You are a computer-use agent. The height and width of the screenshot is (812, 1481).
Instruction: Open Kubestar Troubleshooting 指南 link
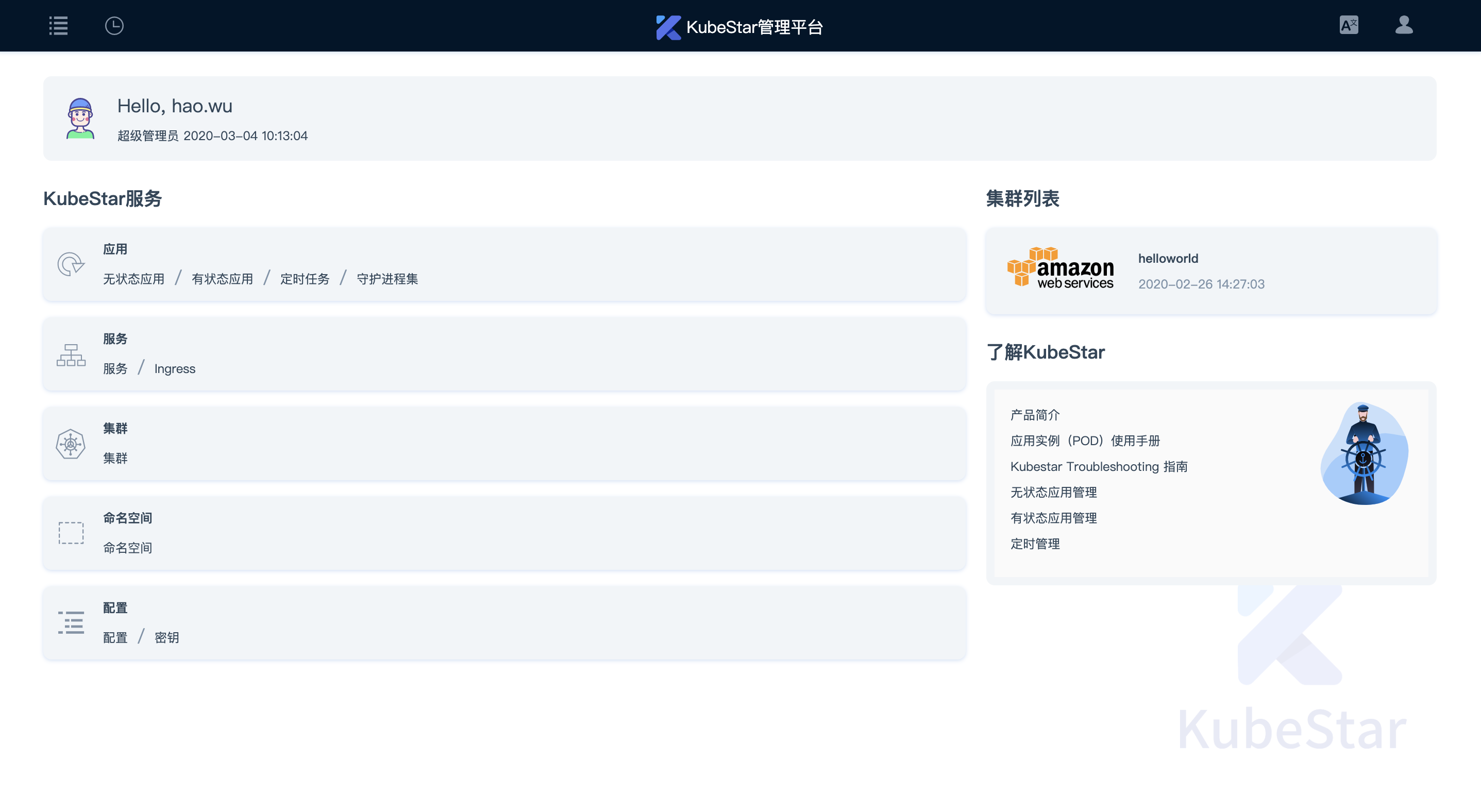click(1099, 467)
